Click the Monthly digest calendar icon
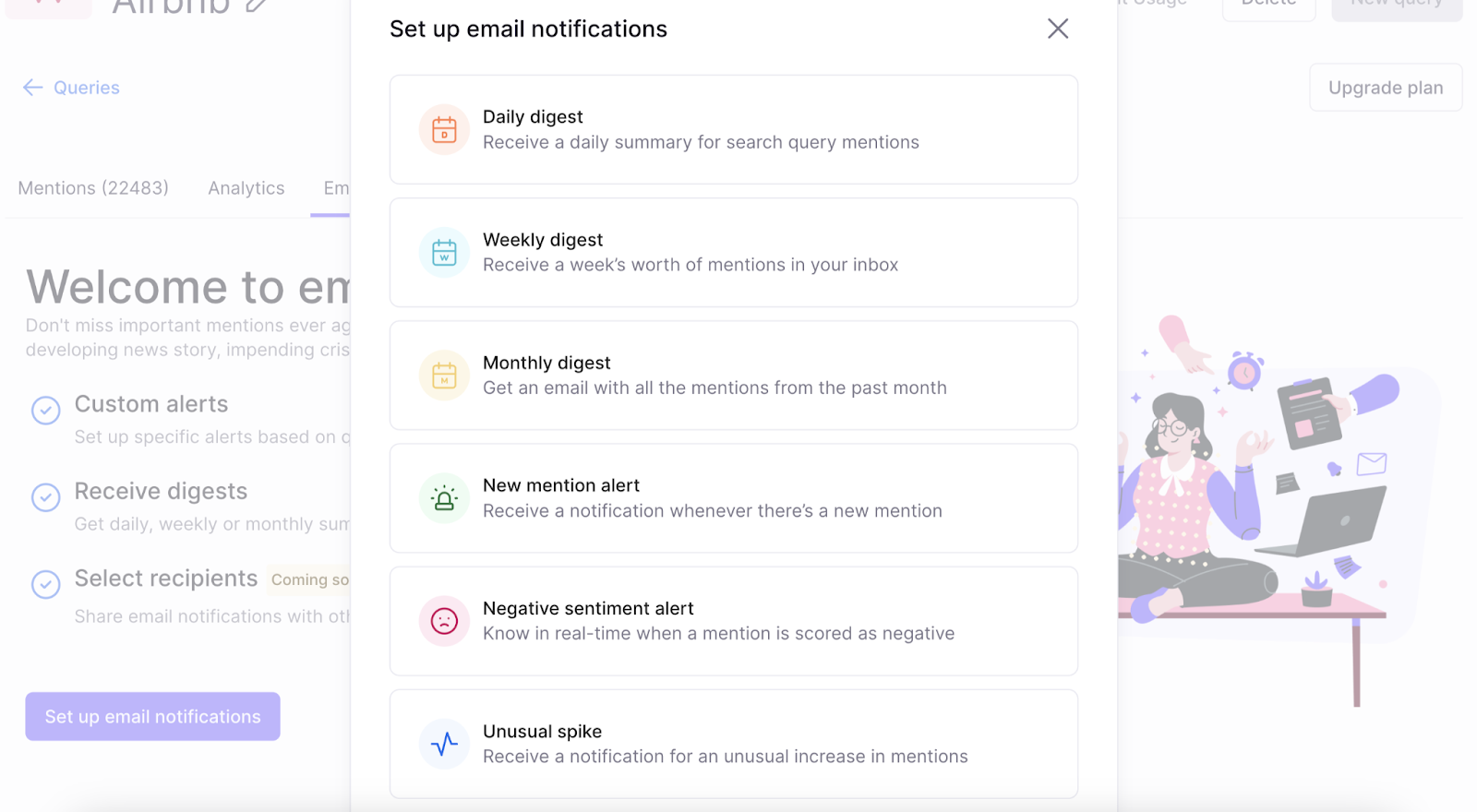 pos(444,375)
